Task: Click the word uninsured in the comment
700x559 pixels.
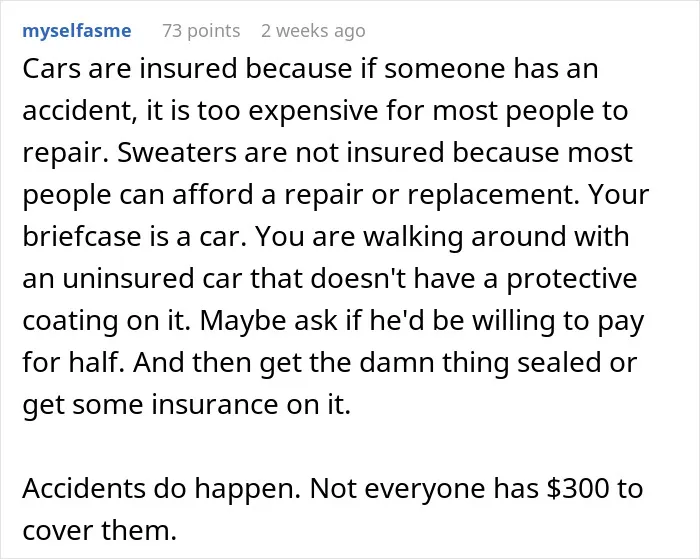Action: tap(128, 278)
